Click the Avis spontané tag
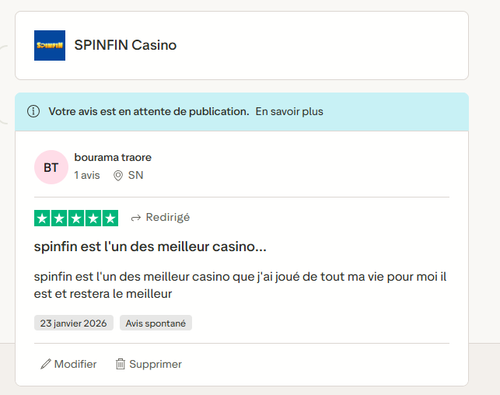Screen dimensions: 500x395 pos(156,323)
